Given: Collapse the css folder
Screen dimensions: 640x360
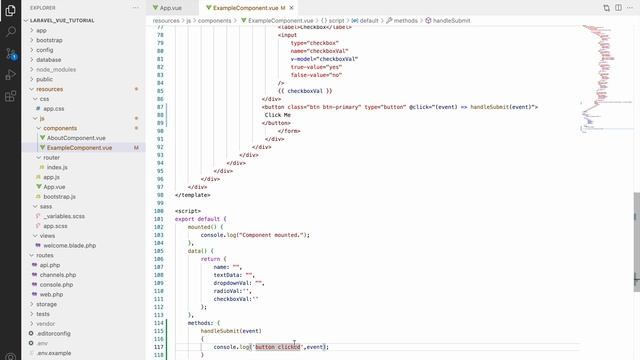Looking at the screenshot, I should (x=44, y=99).
